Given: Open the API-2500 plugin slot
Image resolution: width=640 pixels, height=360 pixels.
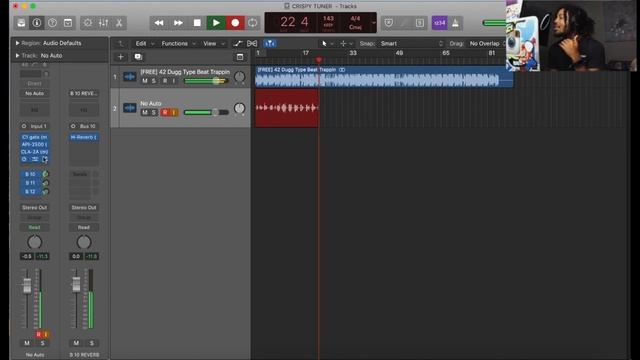Looking at the screenshot, I should [x=35, y=144].
